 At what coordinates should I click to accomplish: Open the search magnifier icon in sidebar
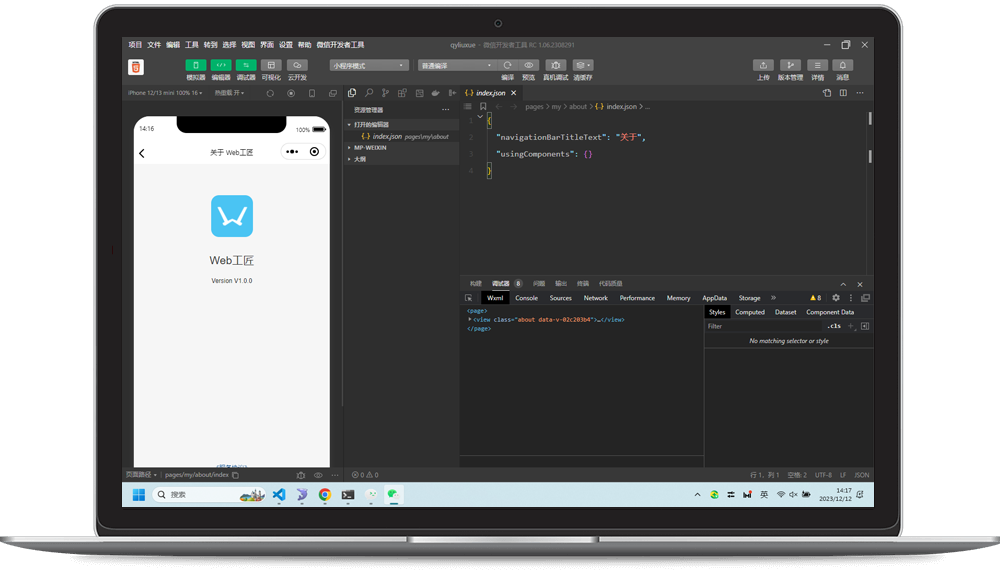point(369,93)
